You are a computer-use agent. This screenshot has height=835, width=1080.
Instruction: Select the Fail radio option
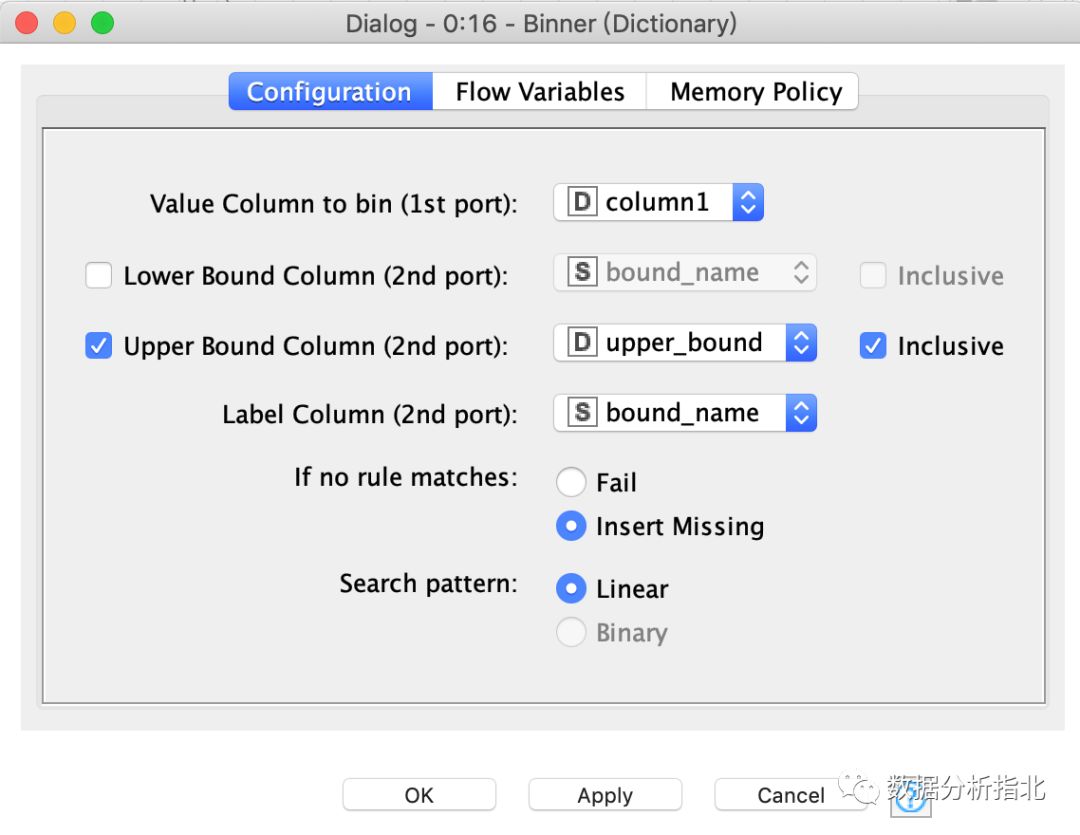pyautogui.click(x=571, y=483)
